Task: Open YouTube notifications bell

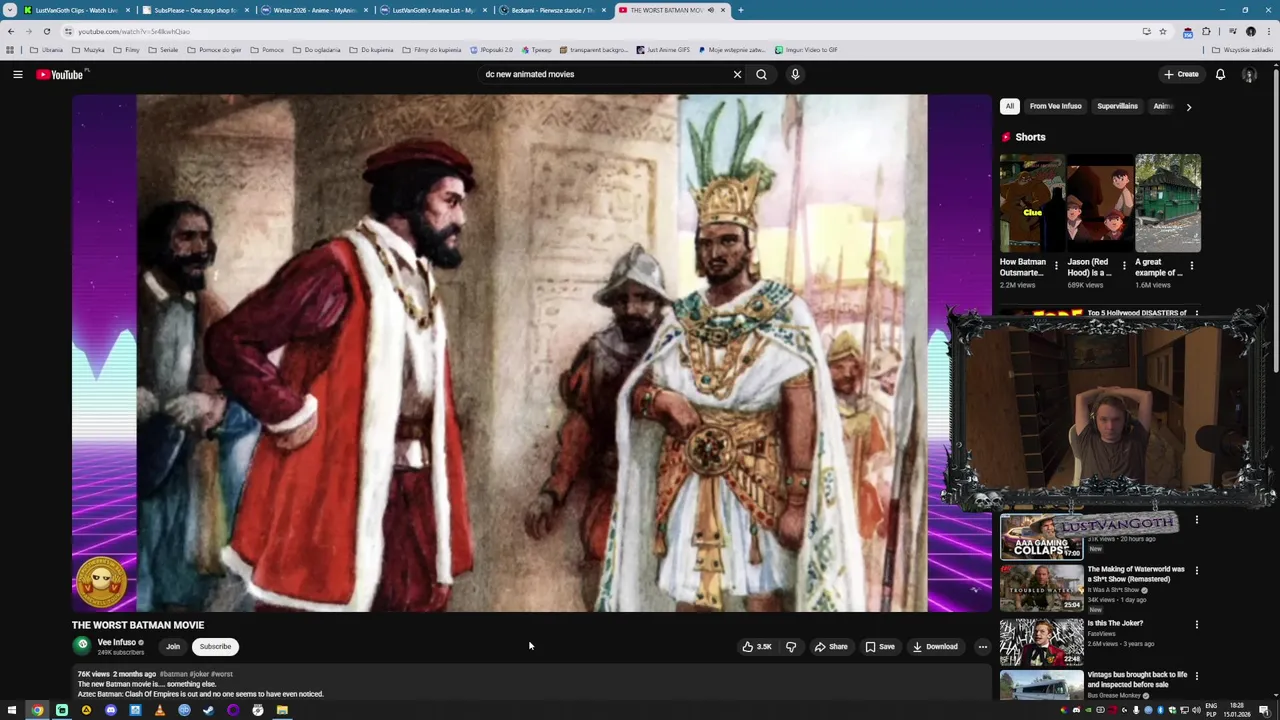Action: point(1220,74)
